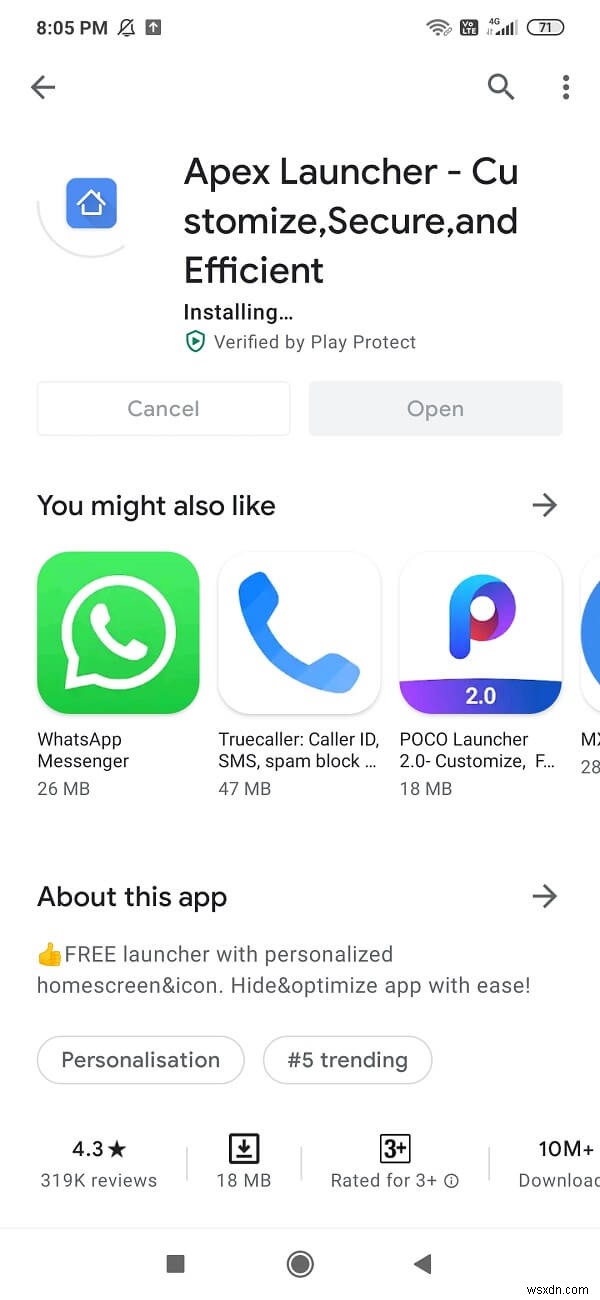Open the WhatsApp Messenger app icon

pos(118,633)
